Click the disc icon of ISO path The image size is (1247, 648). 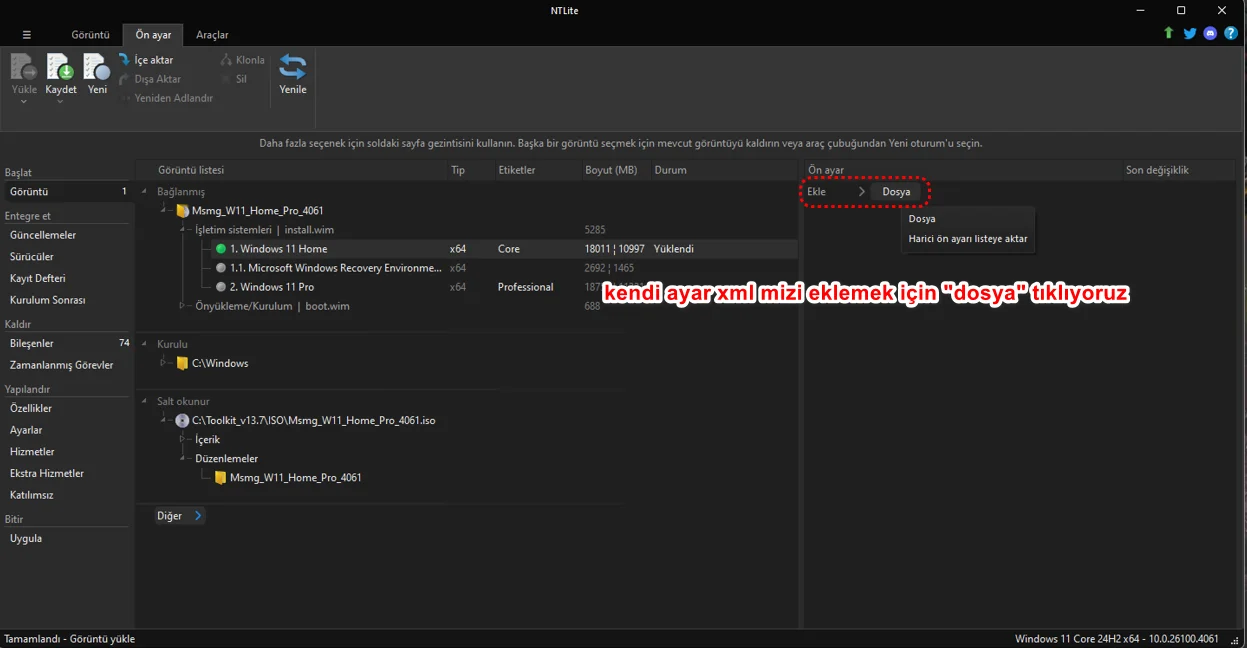pyautogui.click(x=182, y=421)
